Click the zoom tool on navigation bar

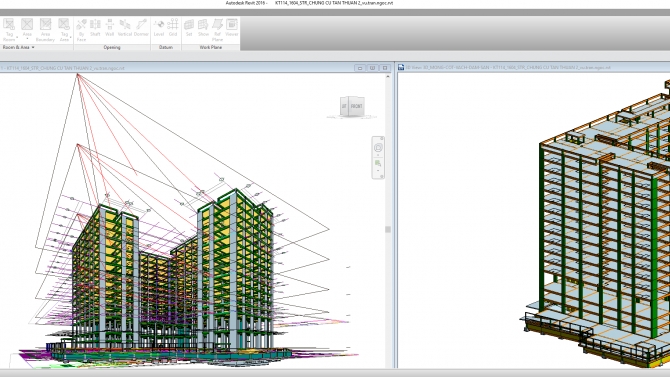[378, 163]
